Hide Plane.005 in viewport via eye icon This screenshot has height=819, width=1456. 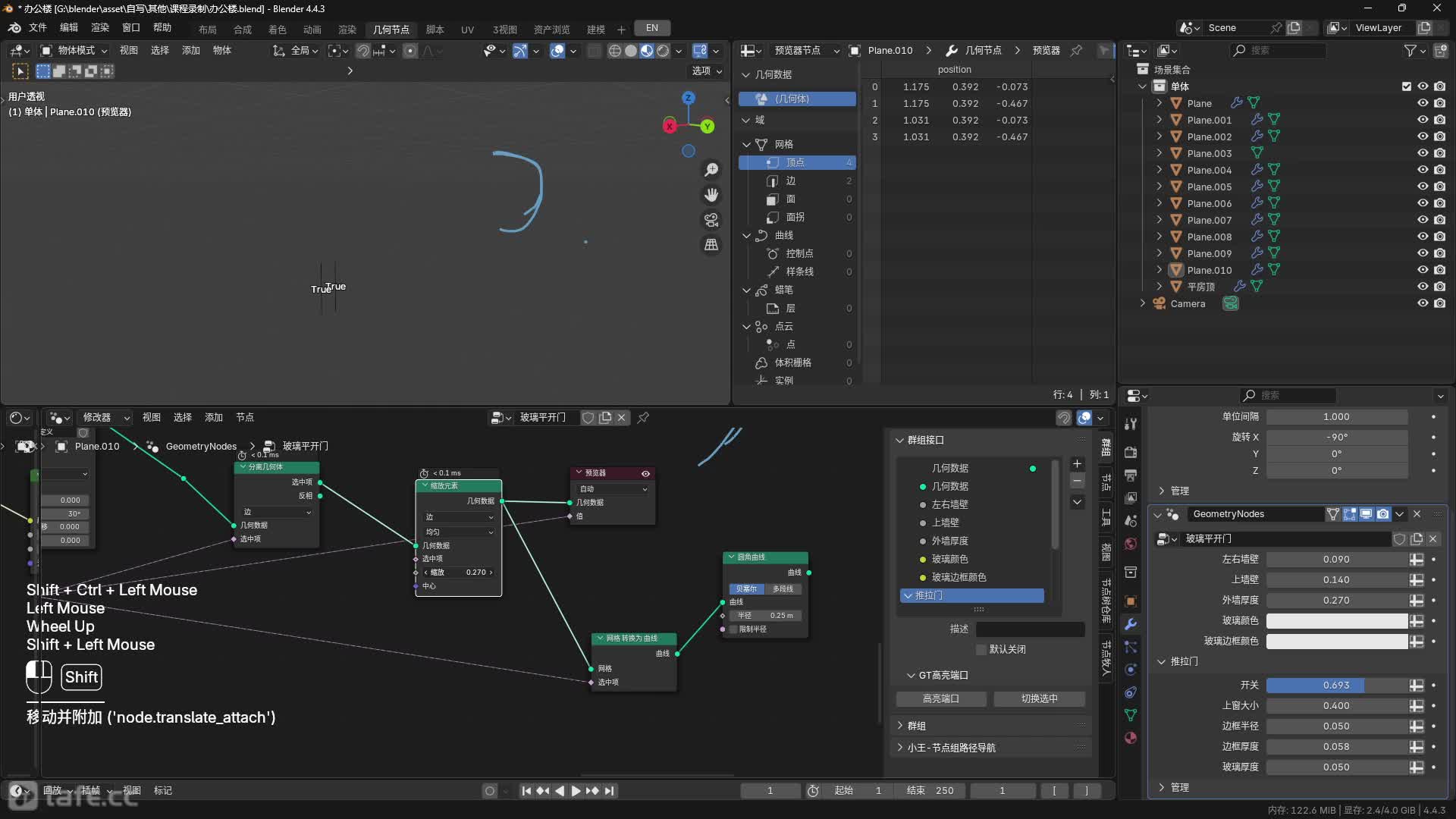1423,187
